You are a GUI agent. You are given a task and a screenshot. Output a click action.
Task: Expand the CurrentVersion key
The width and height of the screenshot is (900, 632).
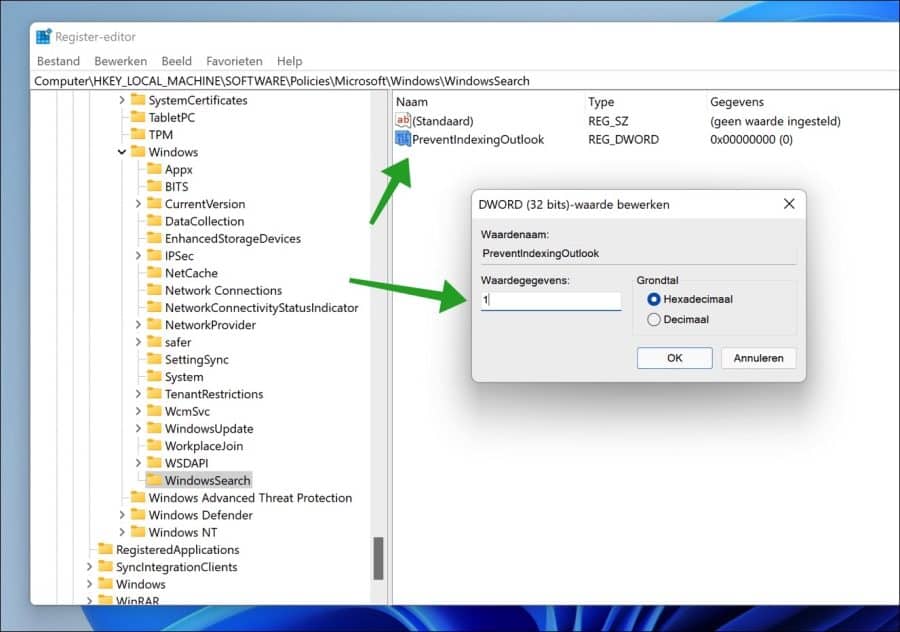pos(138,204)
